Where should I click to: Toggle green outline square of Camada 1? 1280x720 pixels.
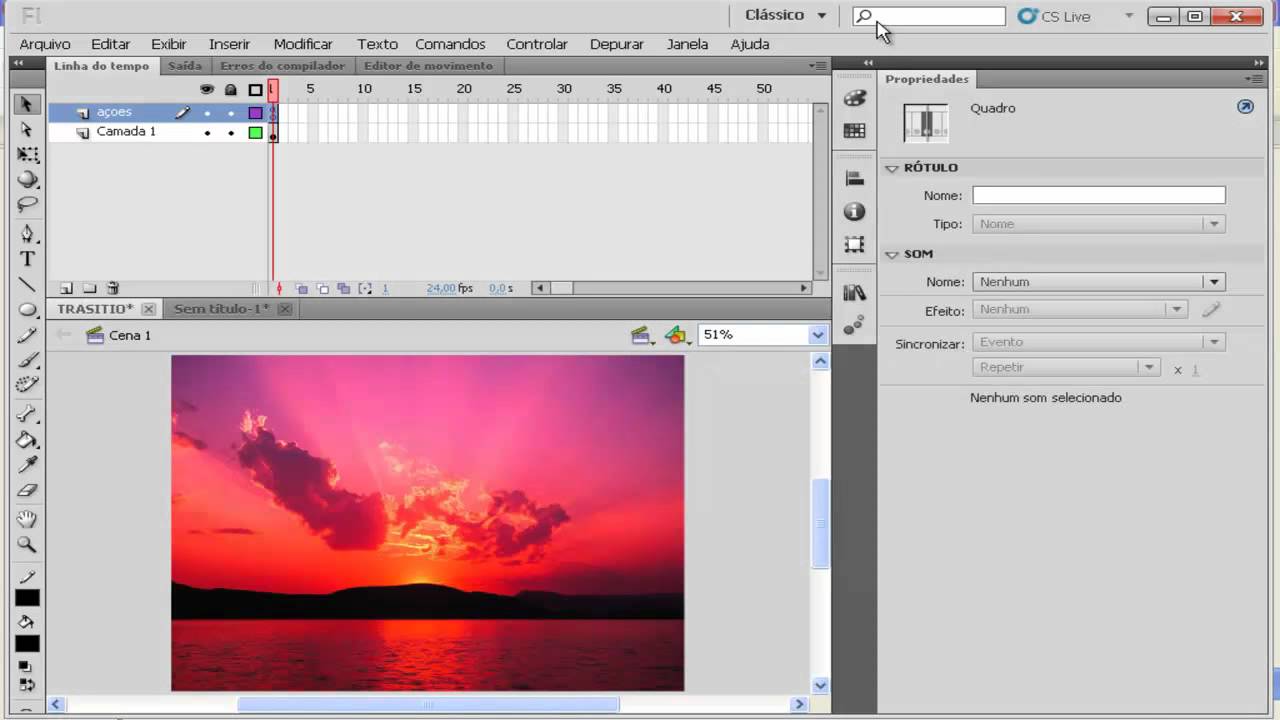(x=255, y=132)
